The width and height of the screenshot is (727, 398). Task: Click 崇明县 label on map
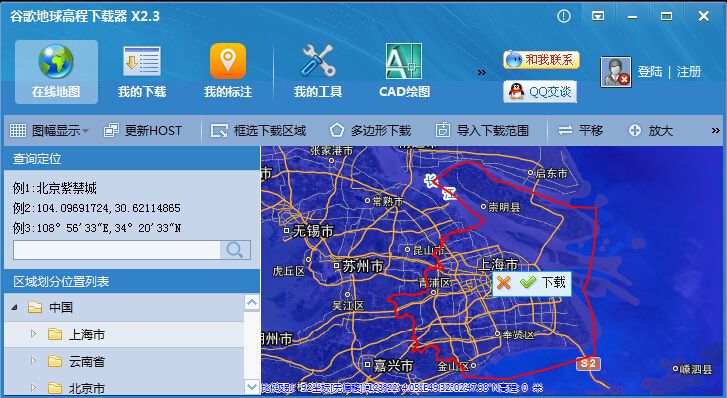click(x=504, y=207)
